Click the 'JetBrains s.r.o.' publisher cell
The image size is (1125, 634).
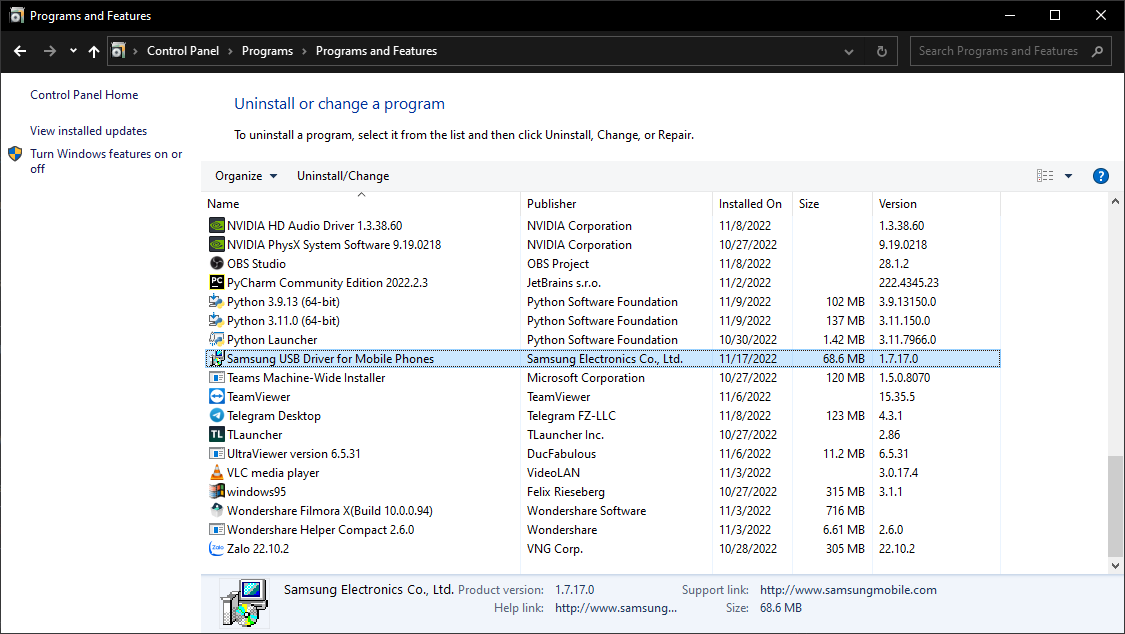click(x=564, y=283)
